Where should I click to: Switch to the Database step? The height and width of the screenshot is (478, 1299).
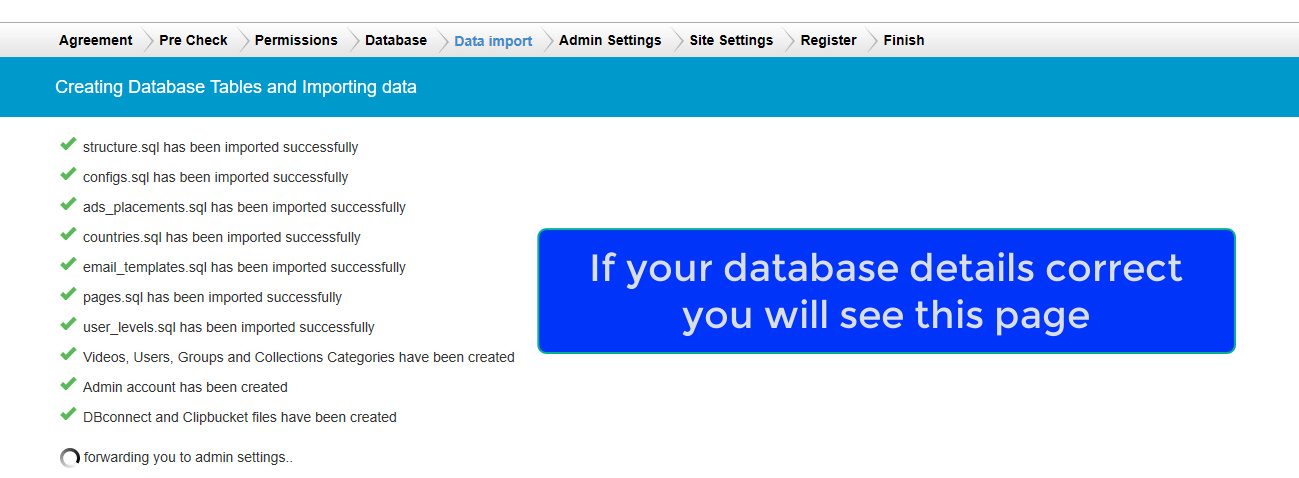[x=396, y=40]
